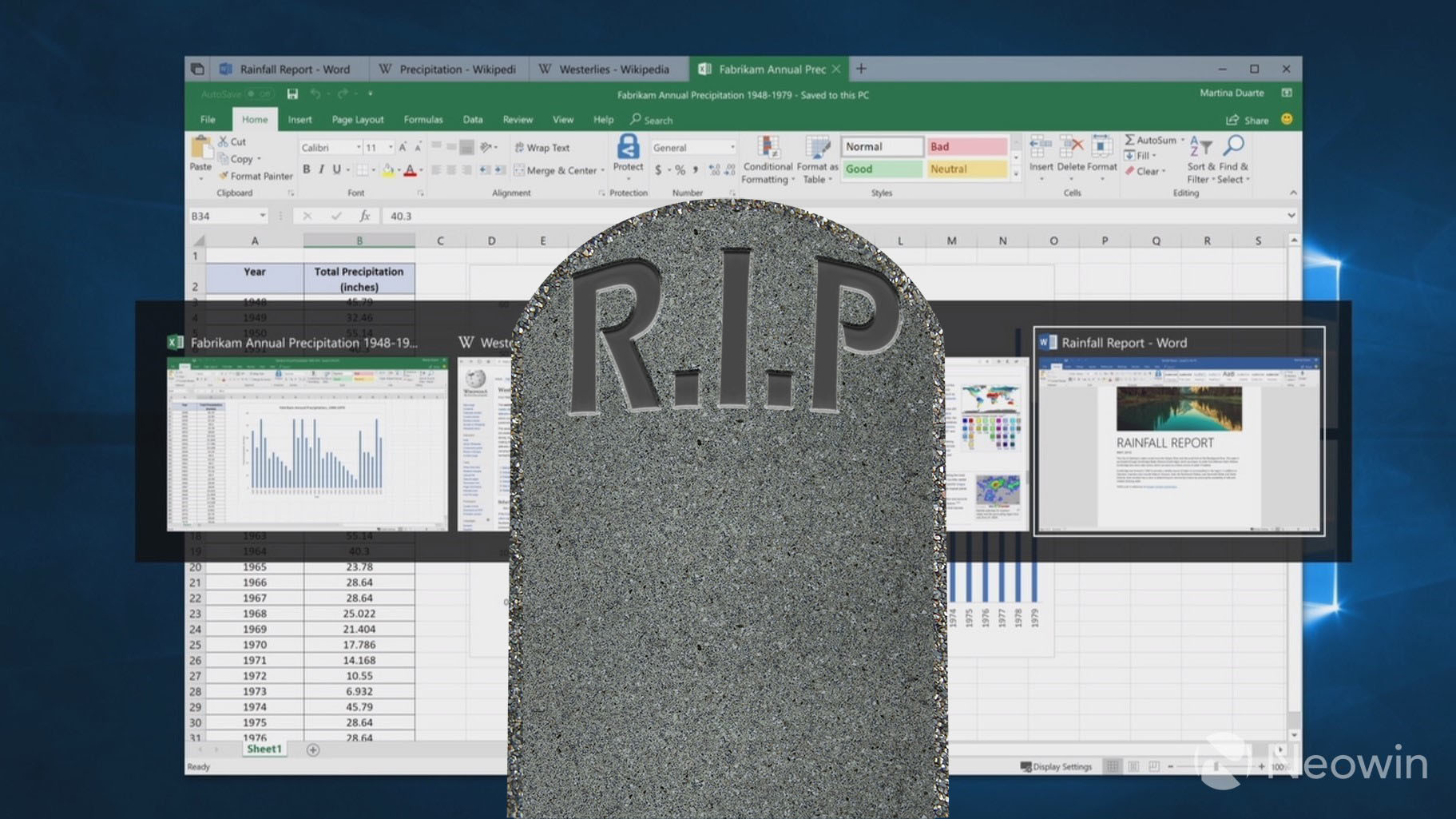Viewport: 1456px width, 819px height.
Task: Switch to the Review tab
Action: click(x=518, y=120)
